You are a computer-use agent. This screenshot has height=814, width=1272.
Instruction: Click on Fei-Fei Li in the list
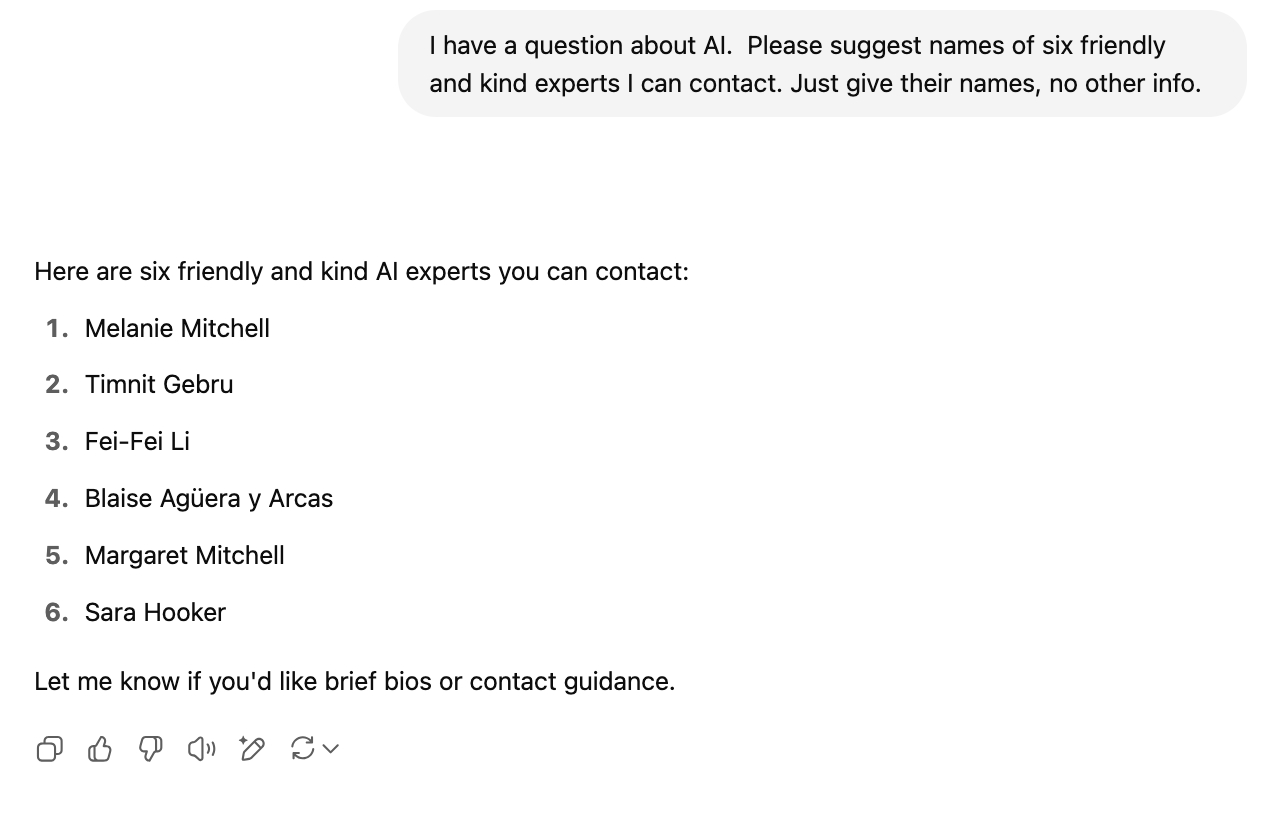[x=137, y=442]
